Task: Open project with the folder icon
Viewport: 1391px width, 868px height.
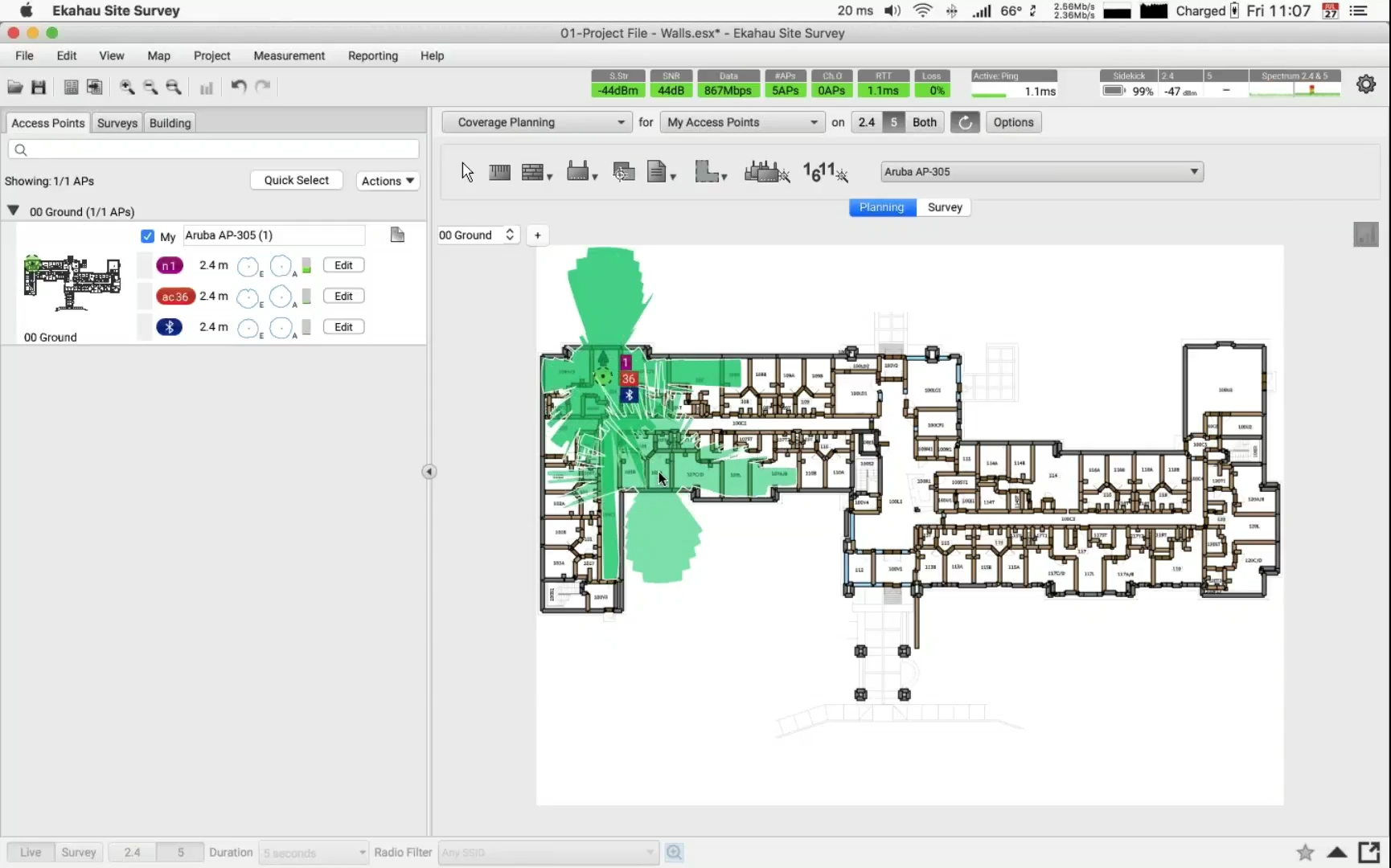Action: click(14, 87)
